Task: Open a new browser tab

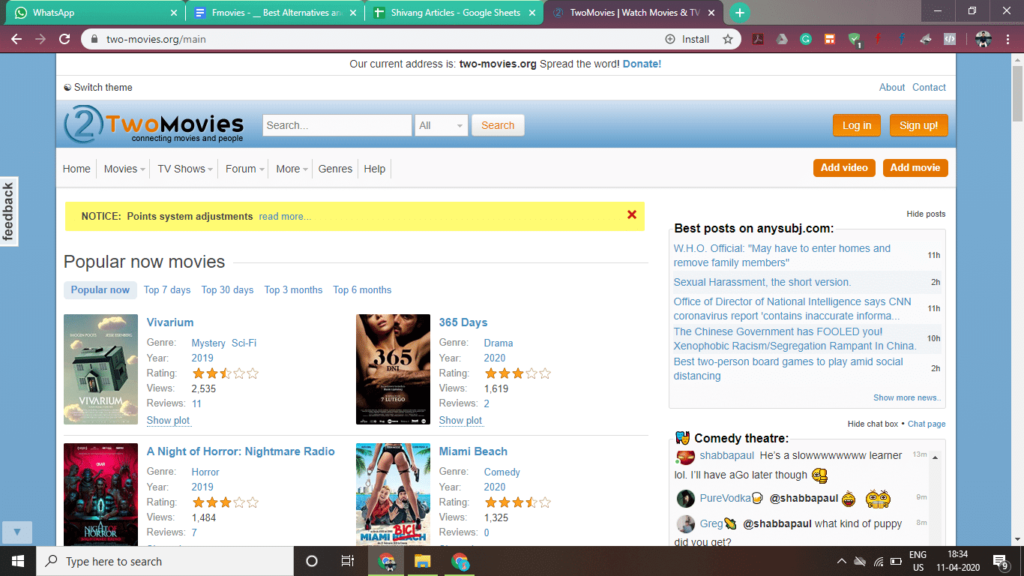Action: coord(739,13)
